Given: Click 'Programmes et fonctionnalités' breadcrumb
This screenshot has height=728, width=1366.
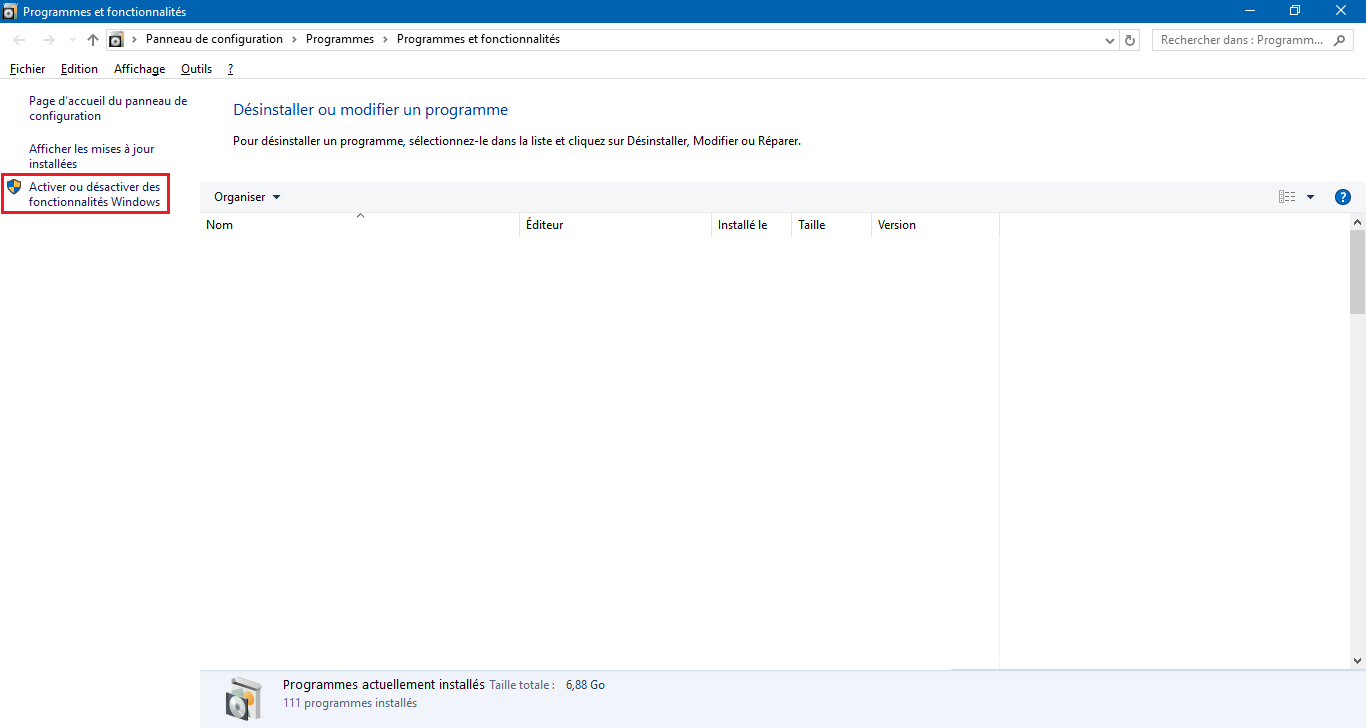Looking at the screenshot, I should pos(478,39).
